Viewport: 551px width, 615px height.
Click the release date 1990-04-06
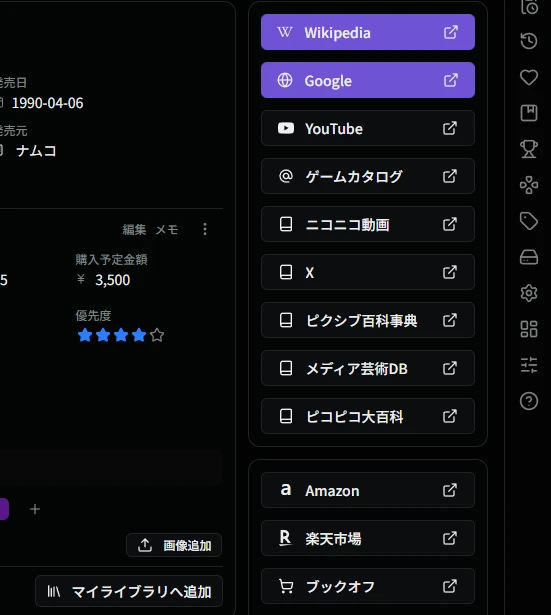coord(47,103)
